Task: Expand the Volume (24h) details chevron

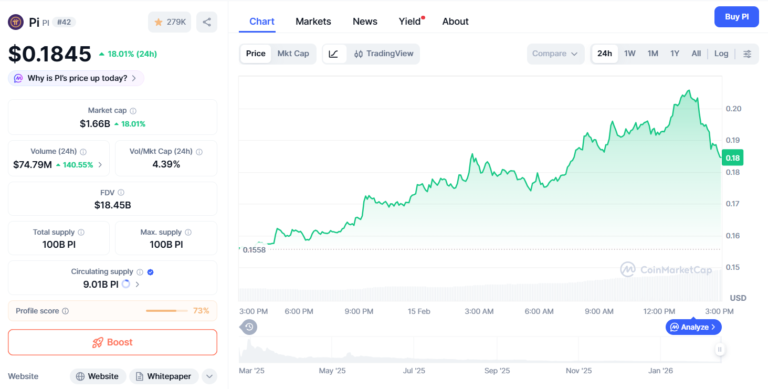Action: pos(100,165)
